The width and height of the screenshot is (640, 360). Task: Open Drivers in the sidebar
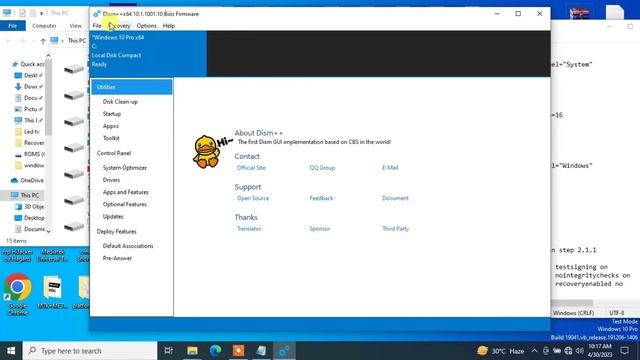coord(111,180)
